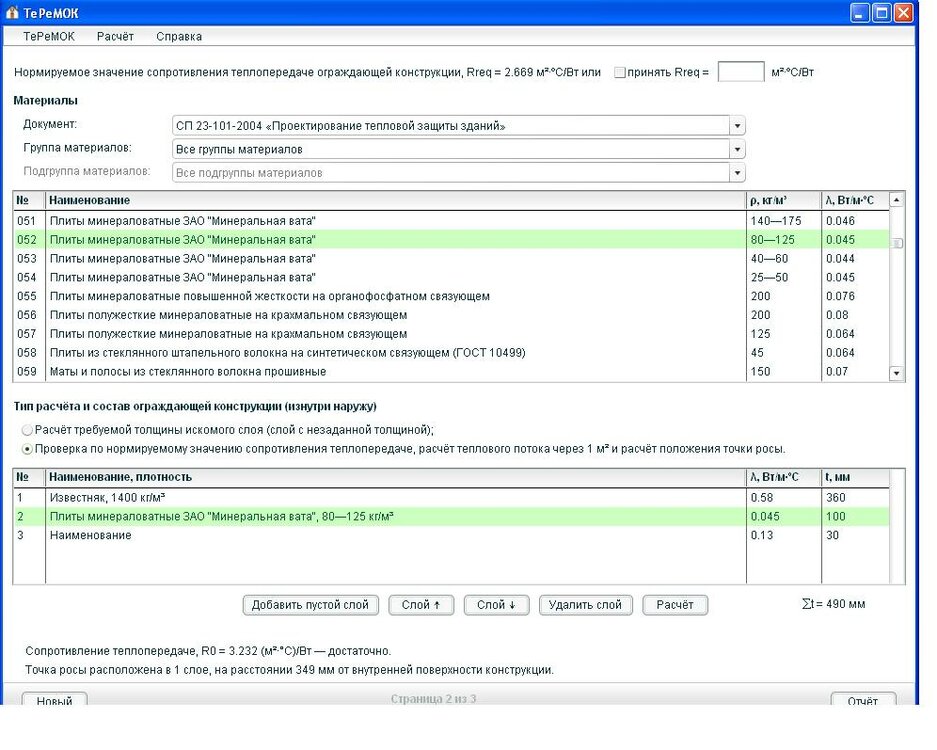
Task: Select 'Расчёт требуемой толщины искомого слоя' option
Action: tap(27, 430)
